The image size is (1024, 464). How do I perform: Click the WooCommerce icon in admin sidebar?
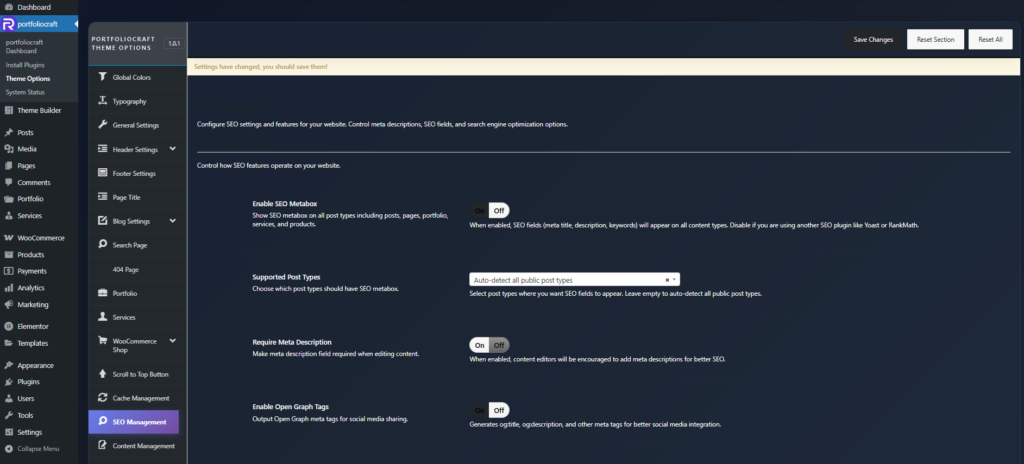coord(8,238)
